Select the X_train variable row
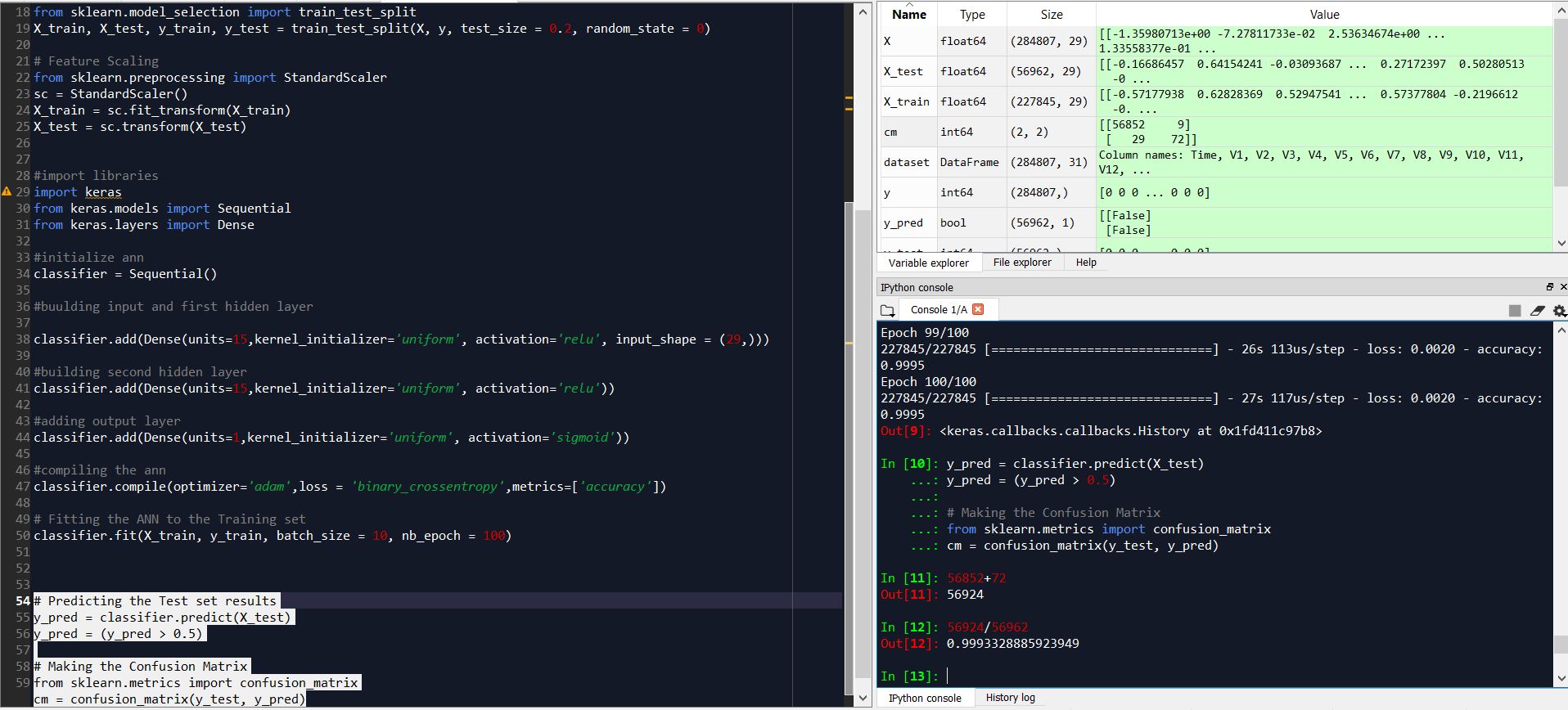The width and height of the screenshot is (1568, 710). pos(1215,101)
